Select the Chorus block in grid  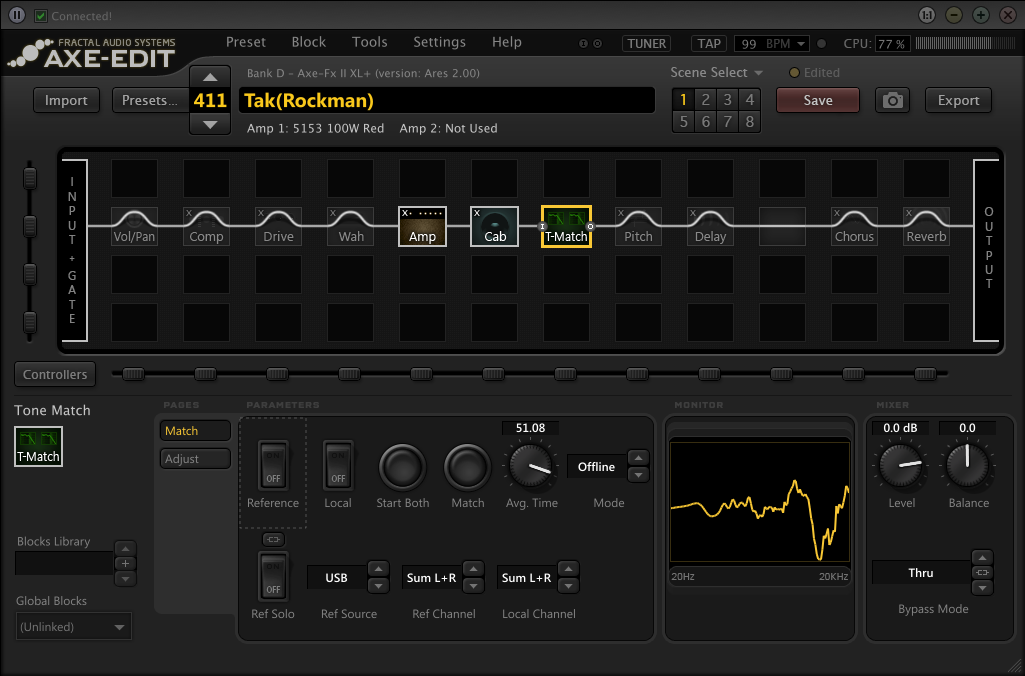coord(854,226)
